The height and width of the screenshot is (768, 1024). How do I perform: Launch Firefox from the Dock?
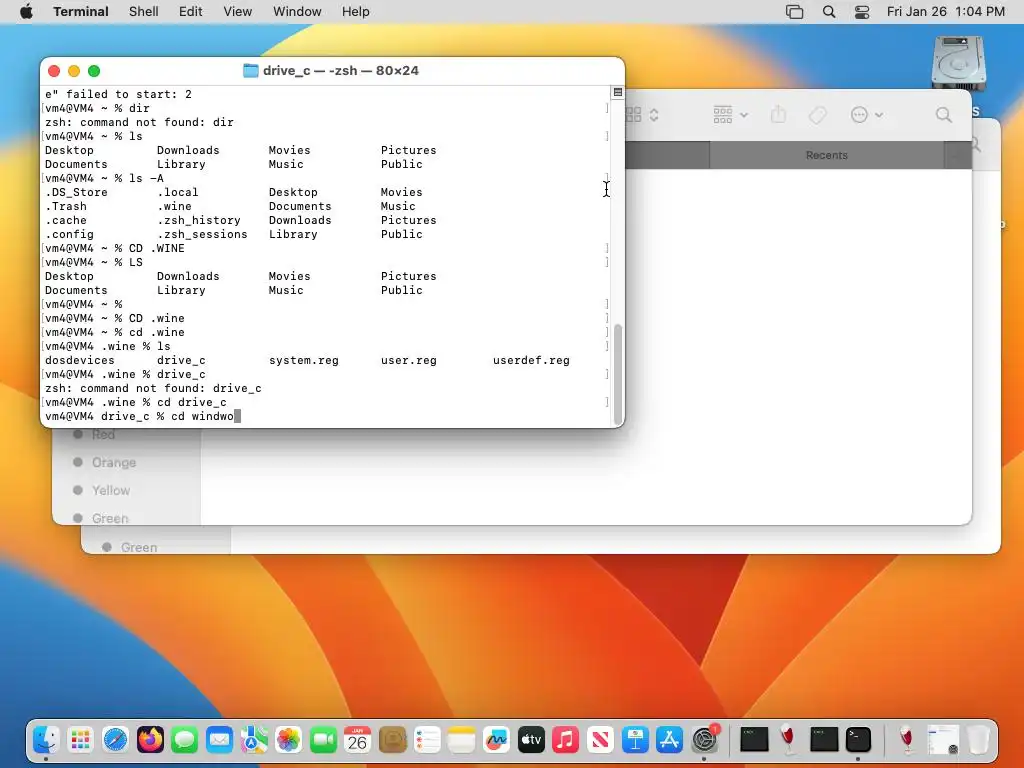tap(150, 740)
